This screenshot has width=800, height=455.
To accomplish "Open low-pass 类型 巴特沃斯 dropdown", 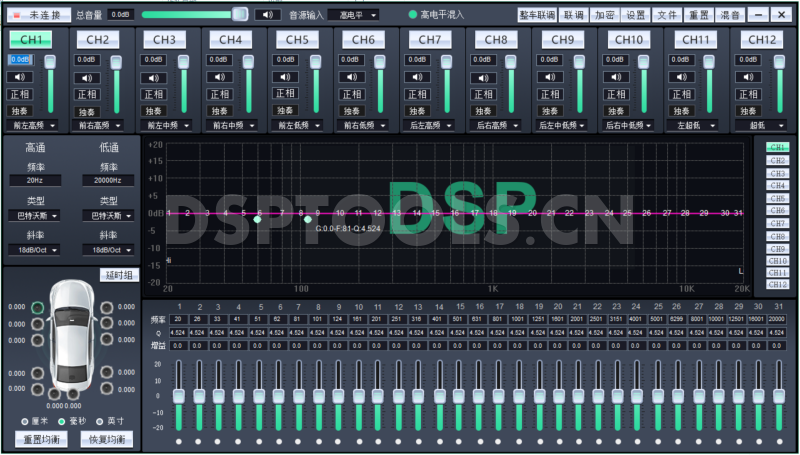I will pyautogui.click(x=108, y=216).
